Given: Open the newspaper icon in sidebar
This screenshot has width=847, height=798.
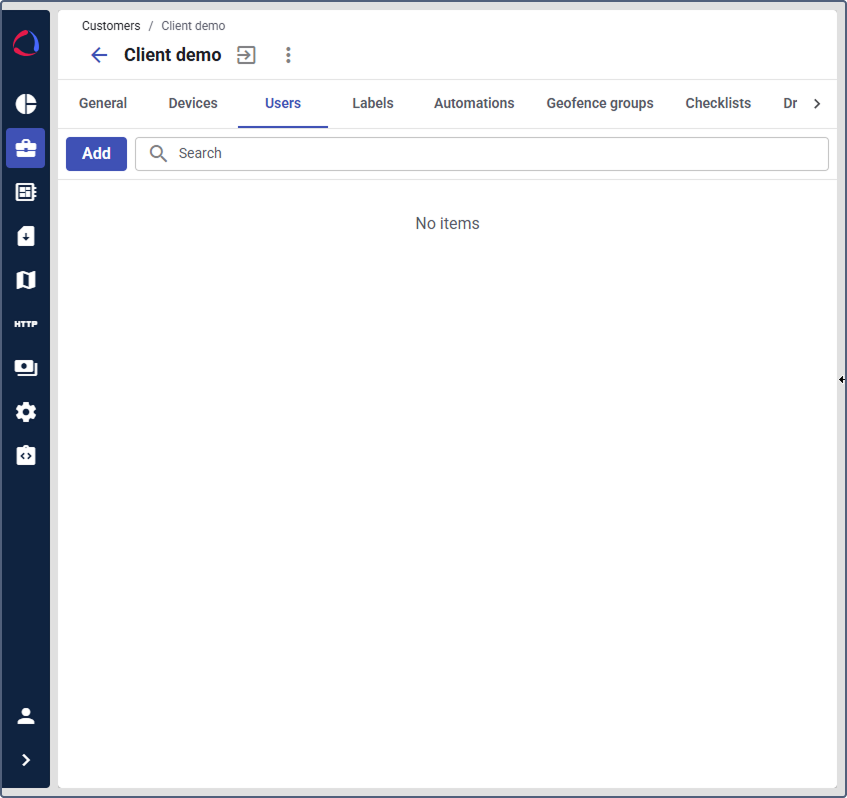Looking at the screenshot, I should [26, 192].
